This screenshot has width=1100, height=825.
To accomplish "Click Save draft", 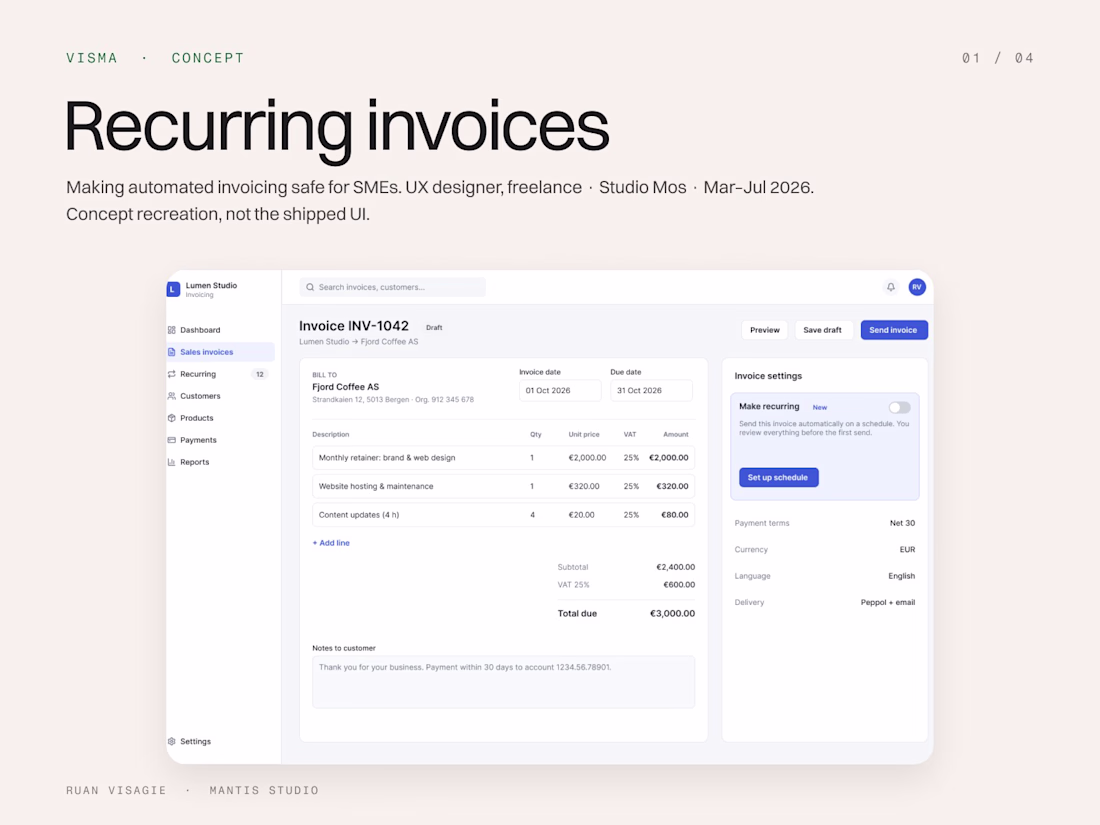I will (822, 330).
